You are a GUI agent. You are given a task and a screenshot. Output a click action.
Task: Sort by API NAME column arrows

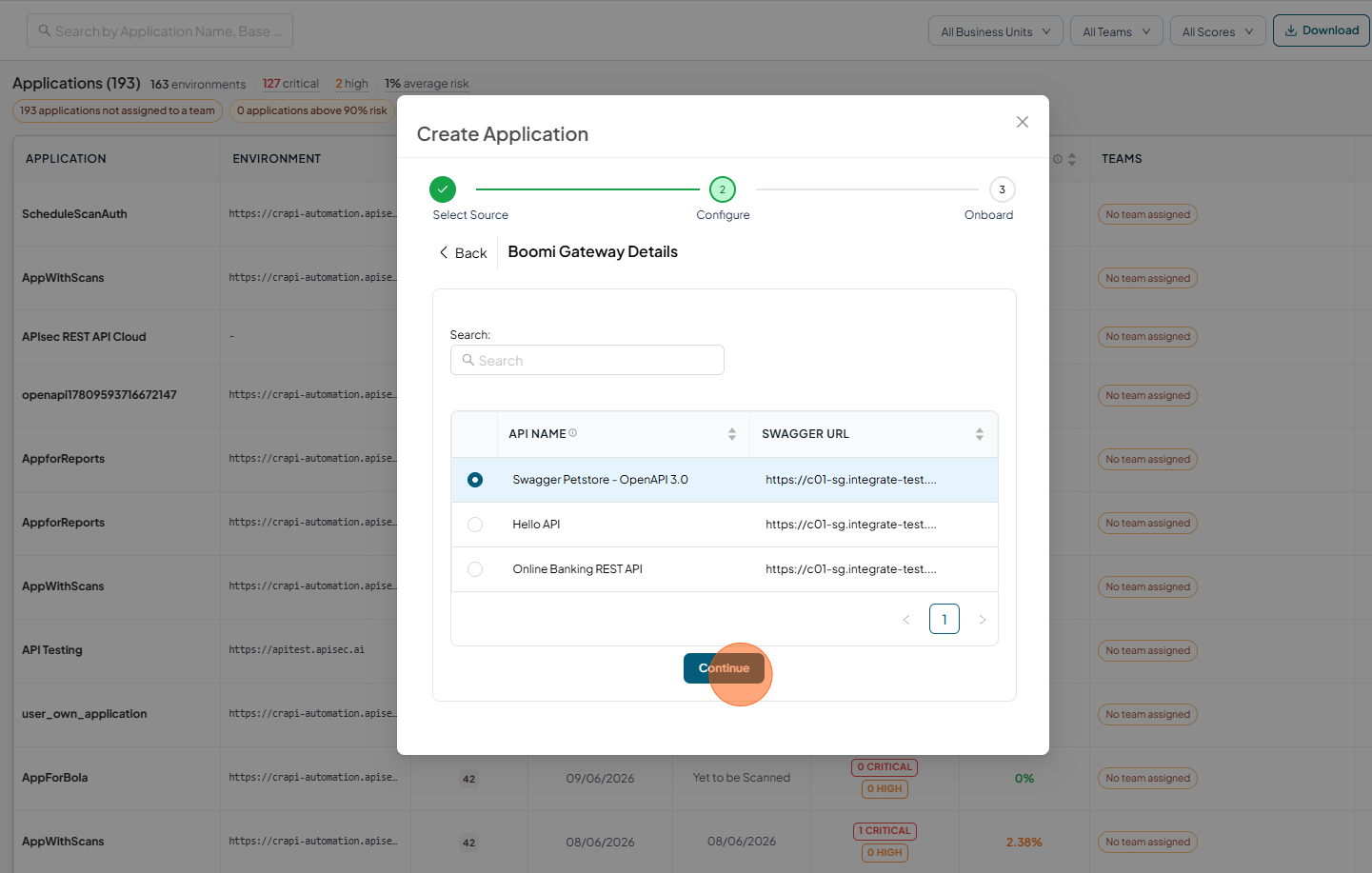click(731, 434)
